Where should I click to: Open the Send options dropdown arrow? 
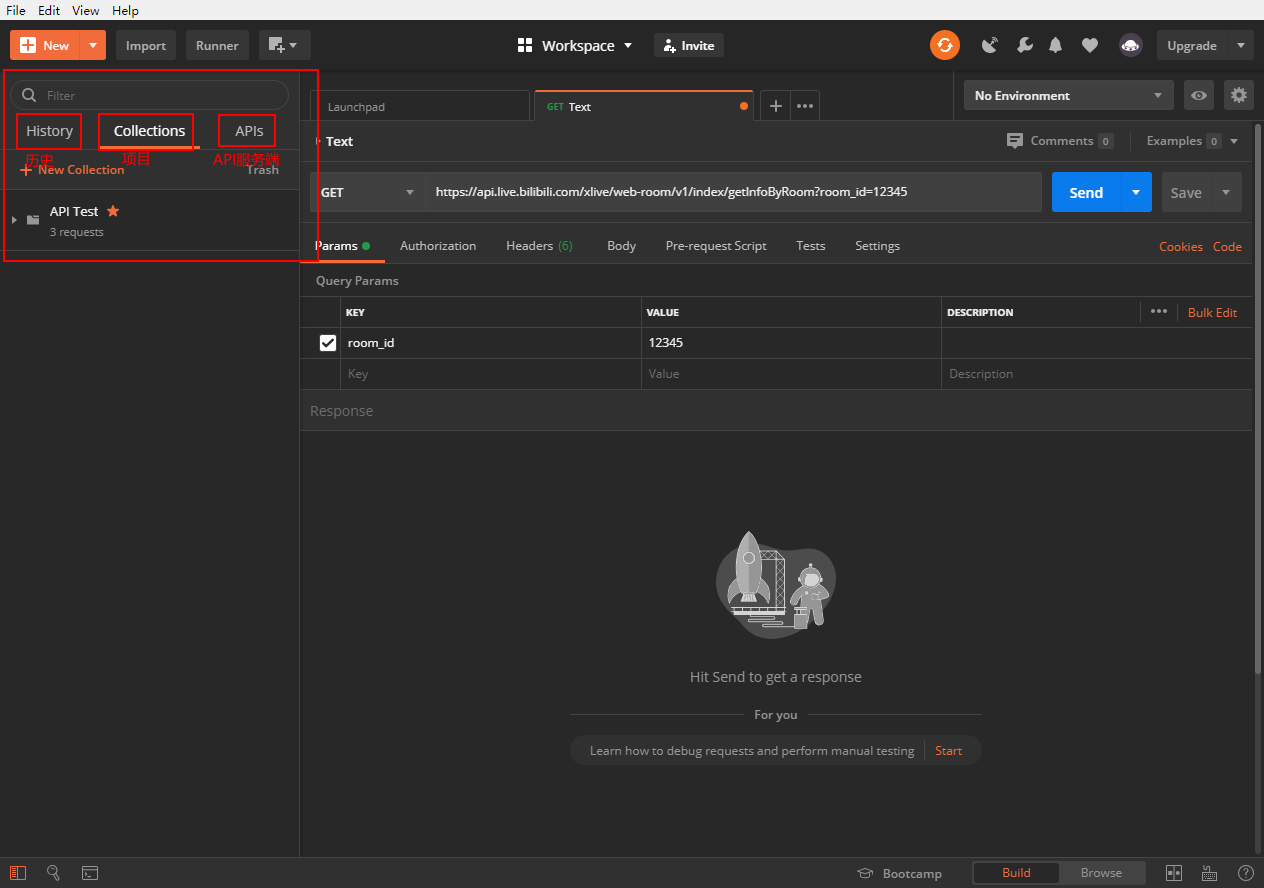(1135, 192)
